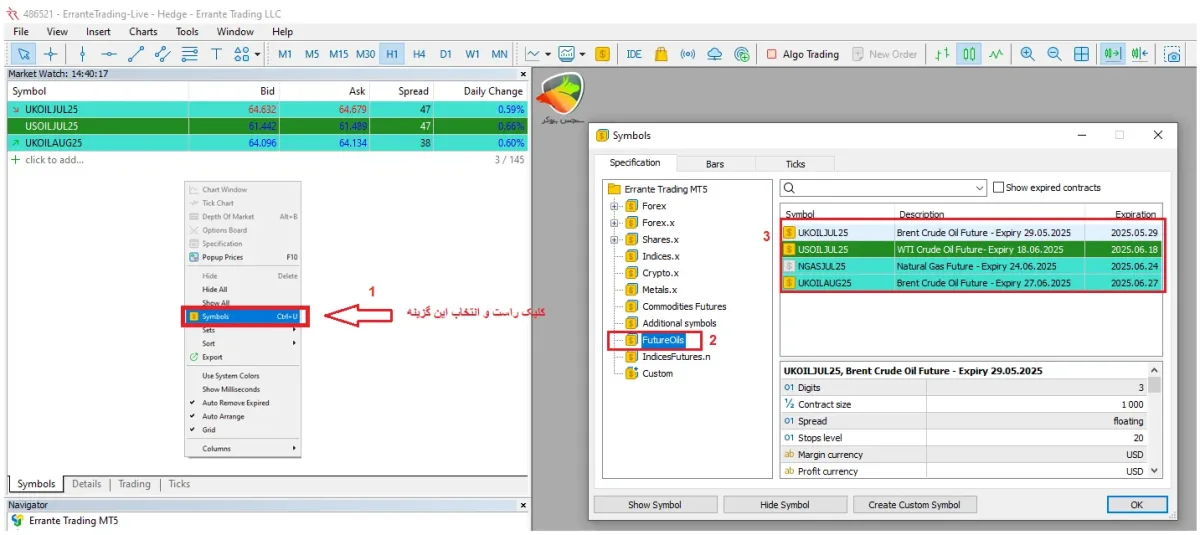Open the Signals broadcast icon
This screenshot has height=535, width=1200.
click(x=688, y=54)
